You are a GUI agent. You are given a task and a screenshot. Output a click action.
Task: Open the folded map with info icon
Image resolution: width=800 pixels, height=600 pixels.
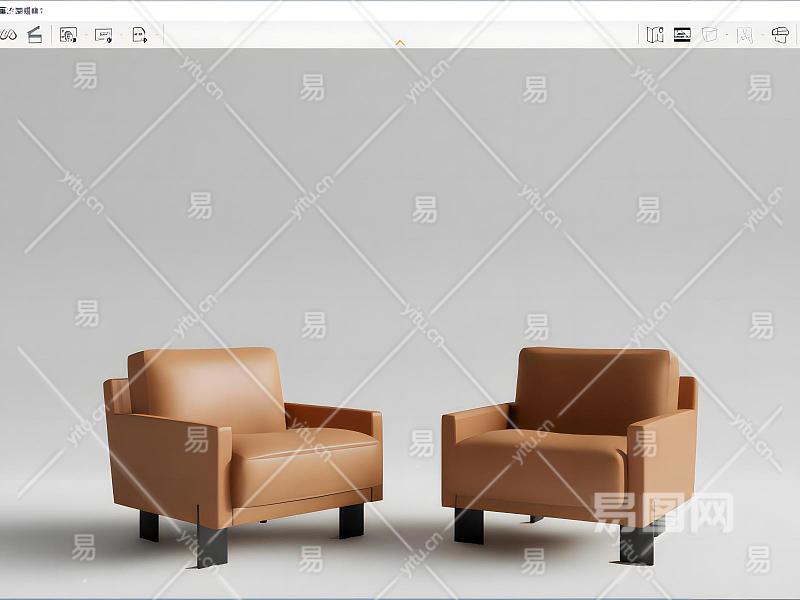point(655,35)
